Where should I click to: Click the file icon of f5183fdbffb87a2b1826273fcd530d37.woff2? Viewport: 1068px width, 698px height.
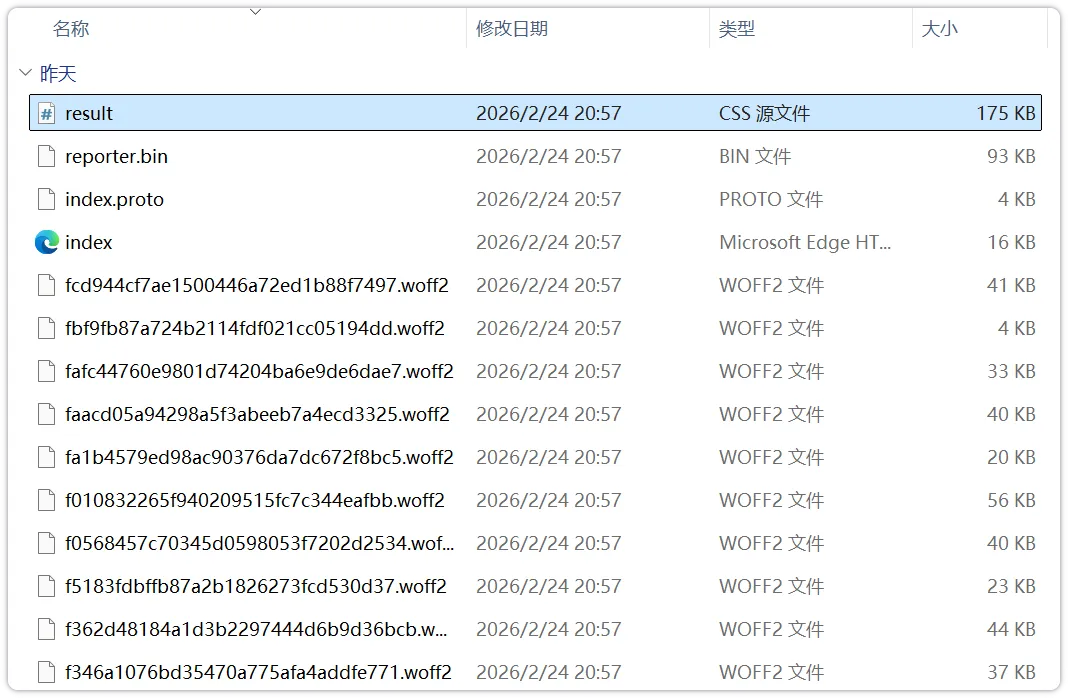pos(46,586)
